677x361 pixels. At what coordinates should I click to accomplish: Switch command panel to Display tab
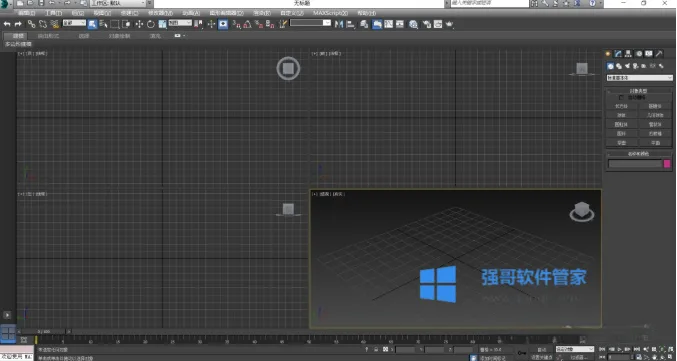click(649, 54)
